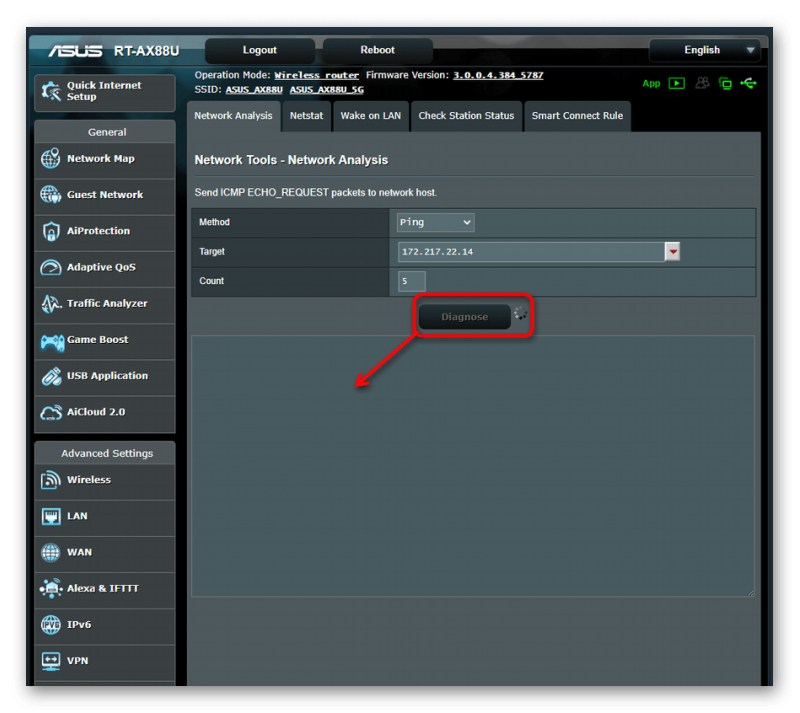The width and height of the screenshot is (800, 713).
Task: Click the WAN globe icon
Action: 51,552
